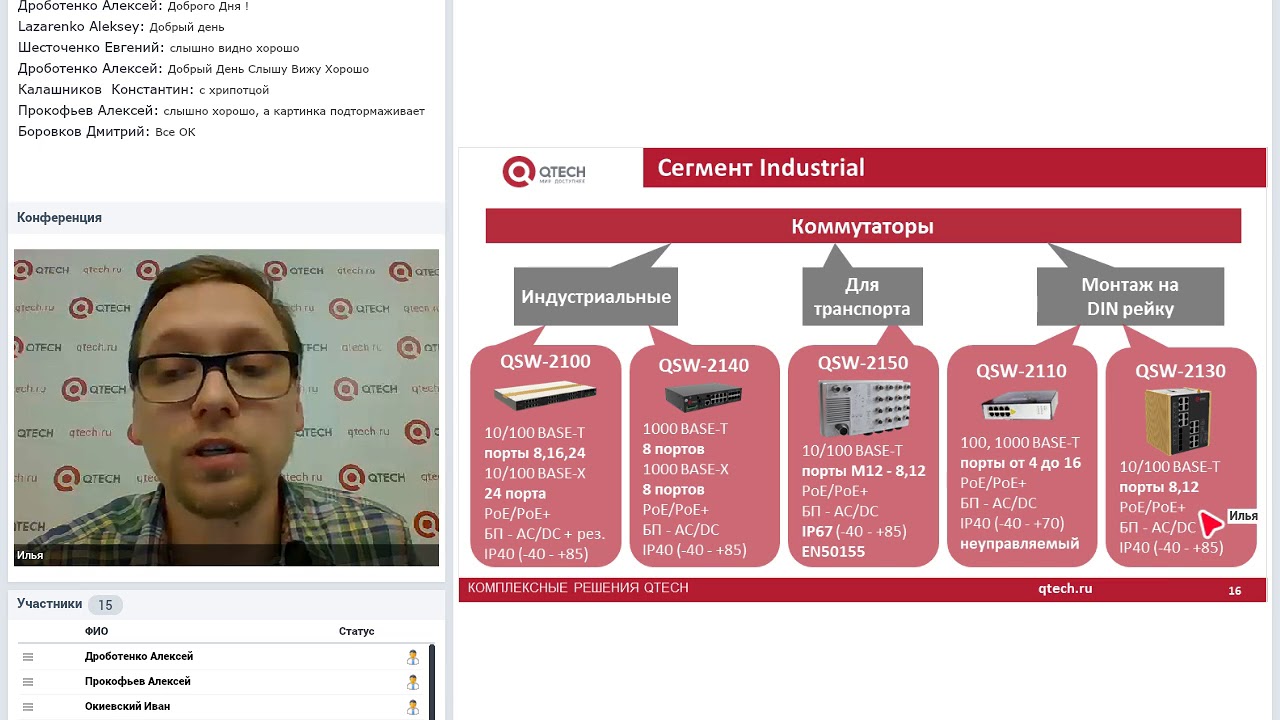Click the QSW-2100 switch product image
This screenshot has width=1280, height=720.
pos(545,397)
